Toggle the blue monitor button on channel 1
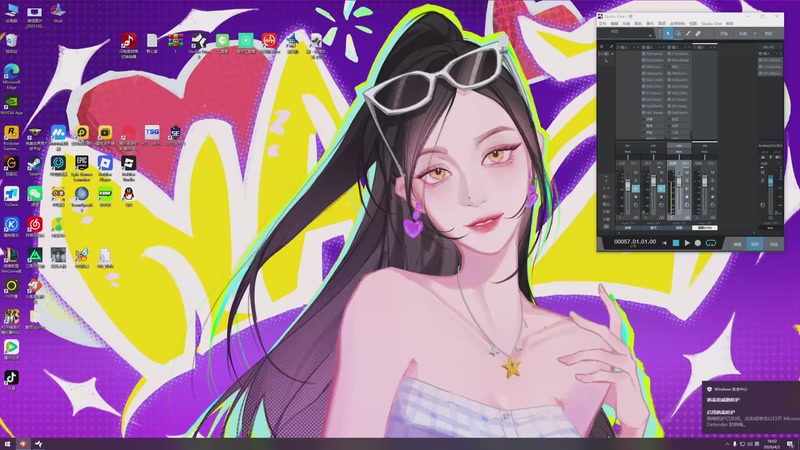This screenshot has height=450, width=800. coord(636,189)
